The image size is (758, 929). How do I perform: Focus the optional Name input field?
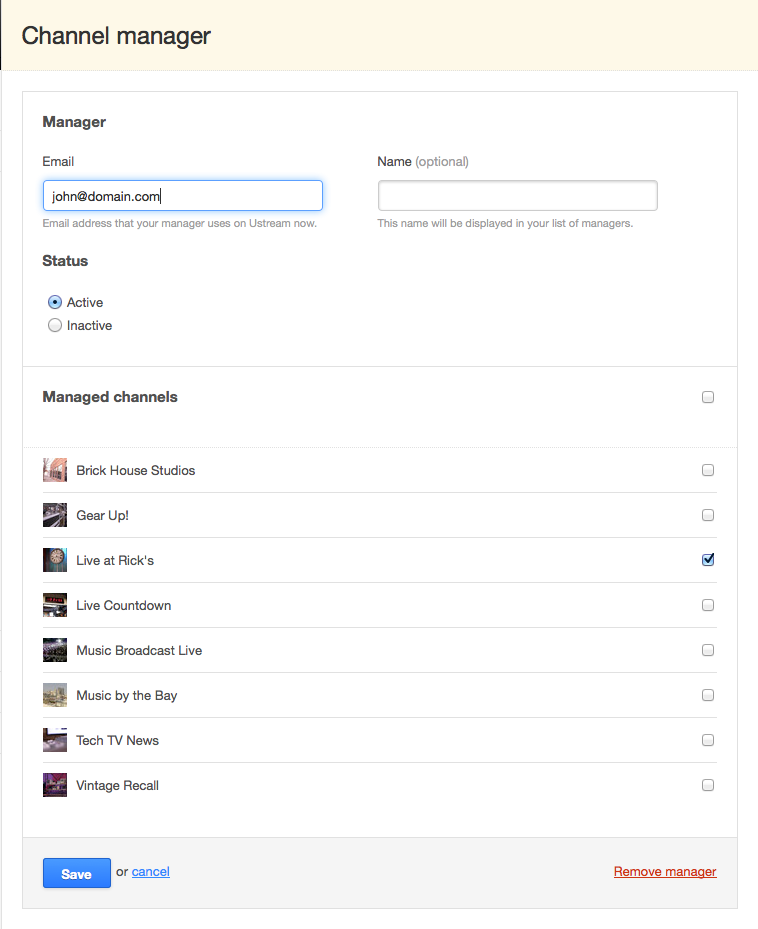pos(517,196)
